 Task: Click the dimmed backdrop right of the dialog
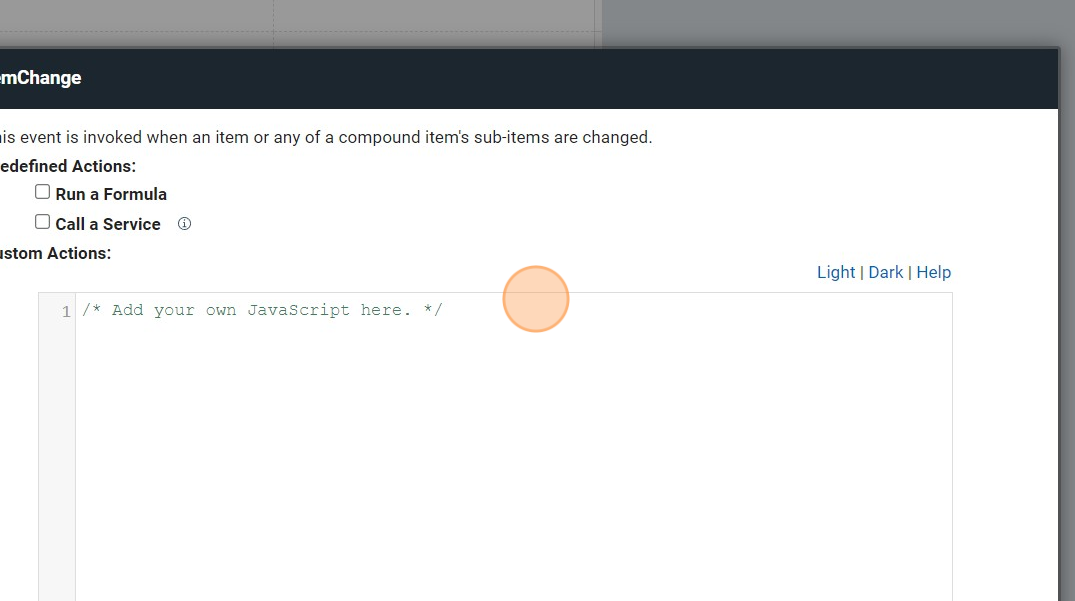(x=1067, y=300)
